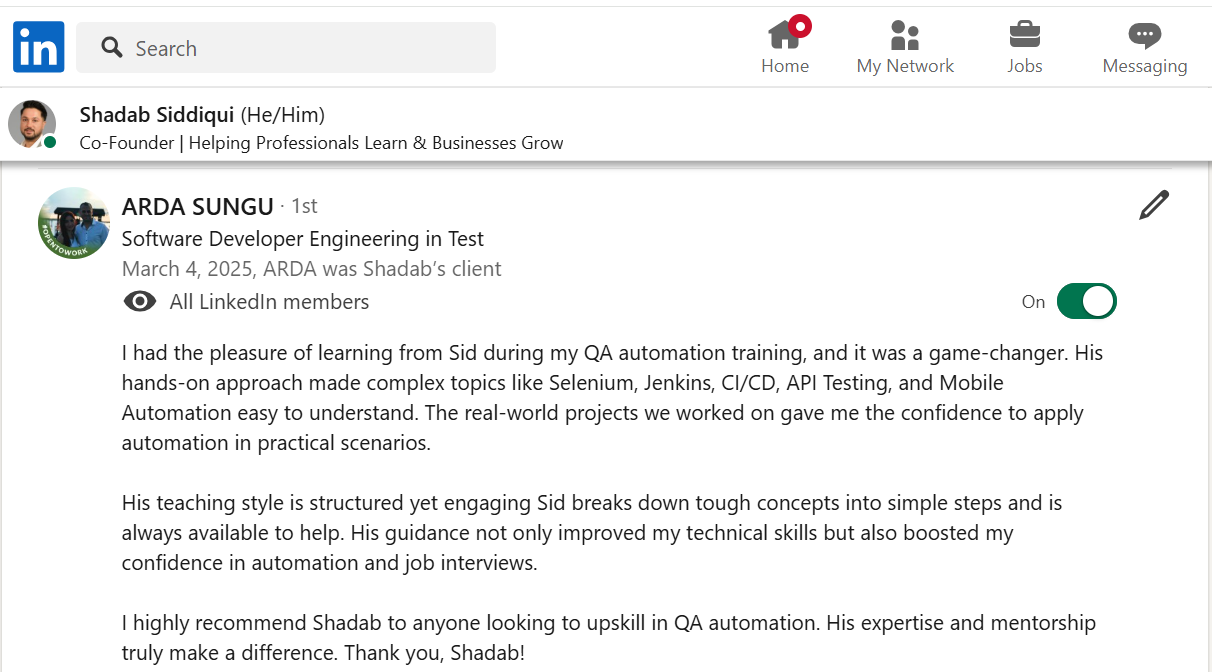Click the red Home notification badge
Screen dimensions: 1212x672
(x=800, y=26)
